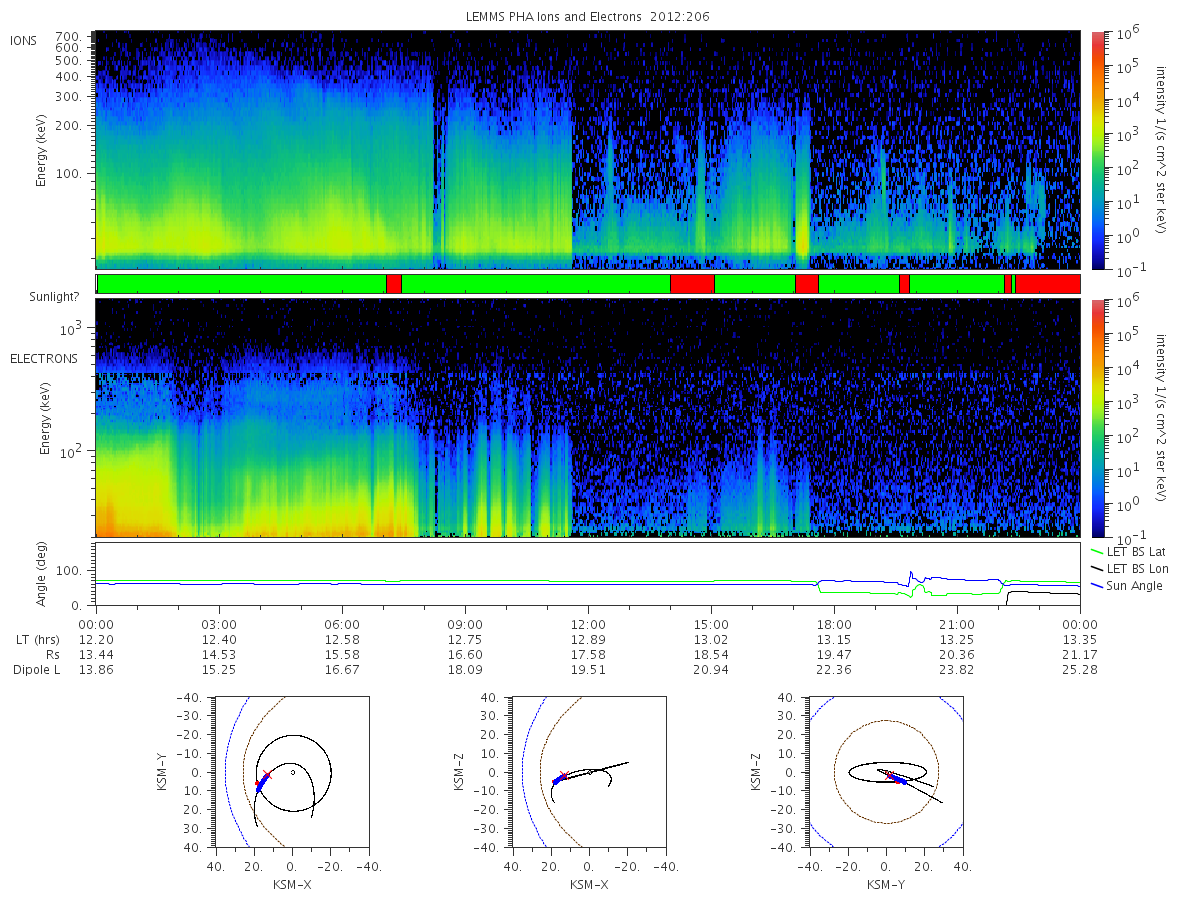
Task: Click the 15:00 time tick label
Action: [711, 625]
